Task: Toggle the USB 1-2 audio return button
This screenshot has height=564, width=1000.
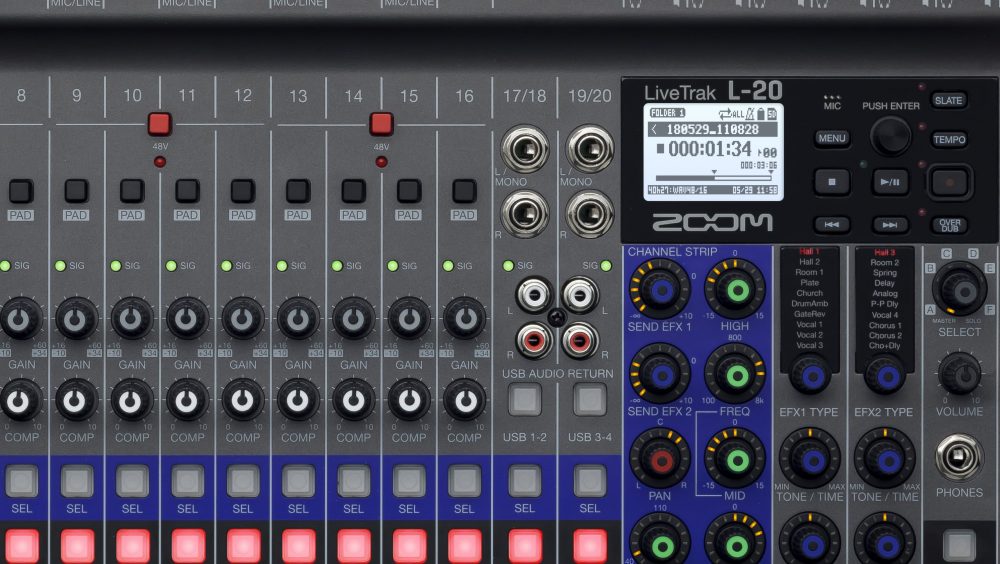Action: [x=524, y=400]
